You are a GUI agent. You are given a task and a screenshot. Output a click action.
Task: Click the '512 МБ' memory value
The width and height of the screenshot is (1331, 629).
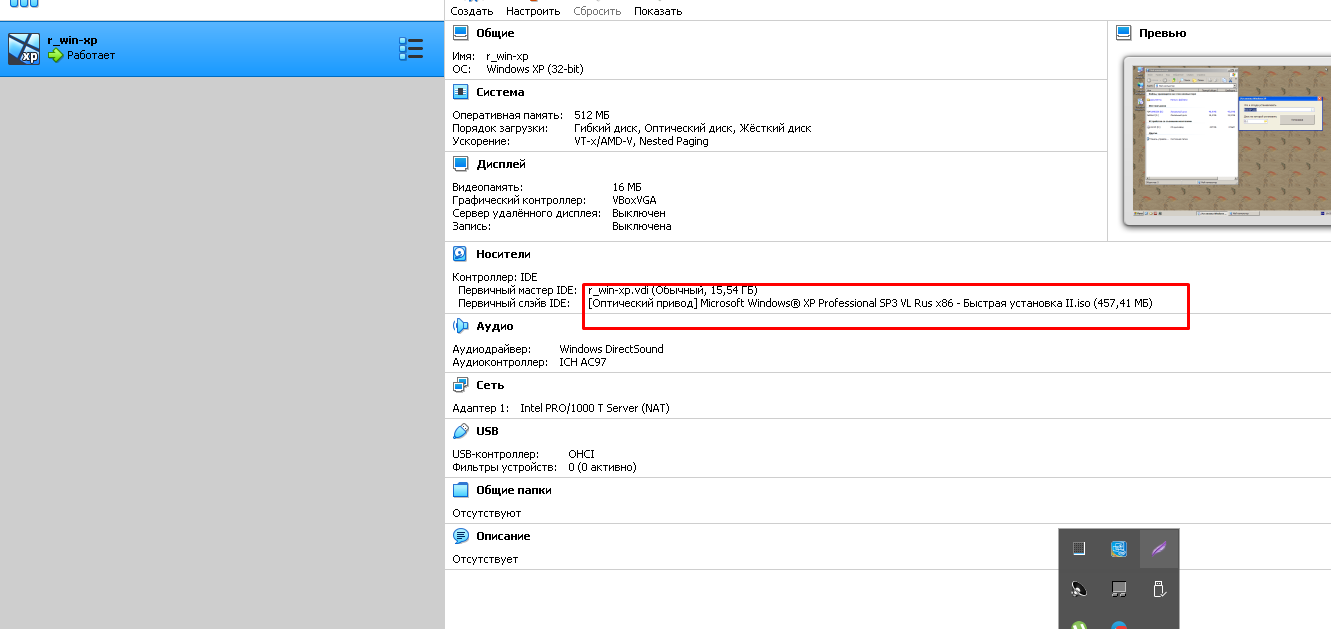(592, 115)
